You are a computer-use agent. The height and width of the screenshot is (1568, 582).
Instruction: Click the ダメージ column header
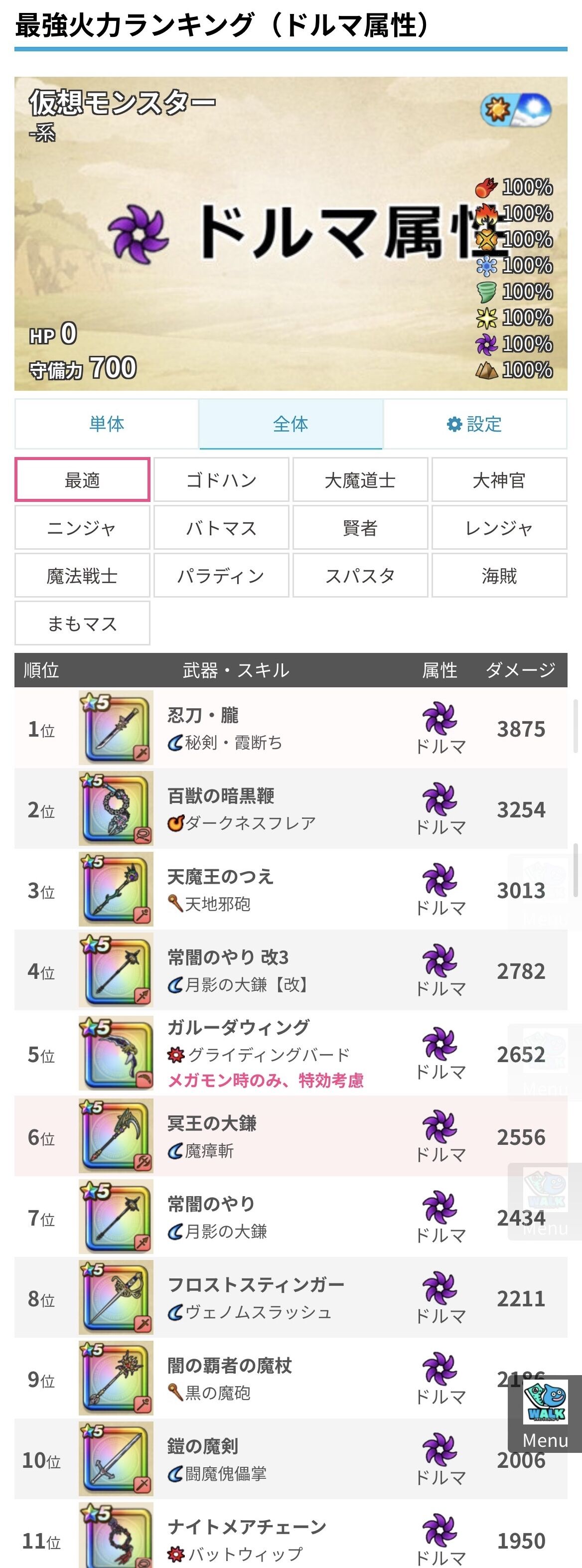[x=521, y=670]
